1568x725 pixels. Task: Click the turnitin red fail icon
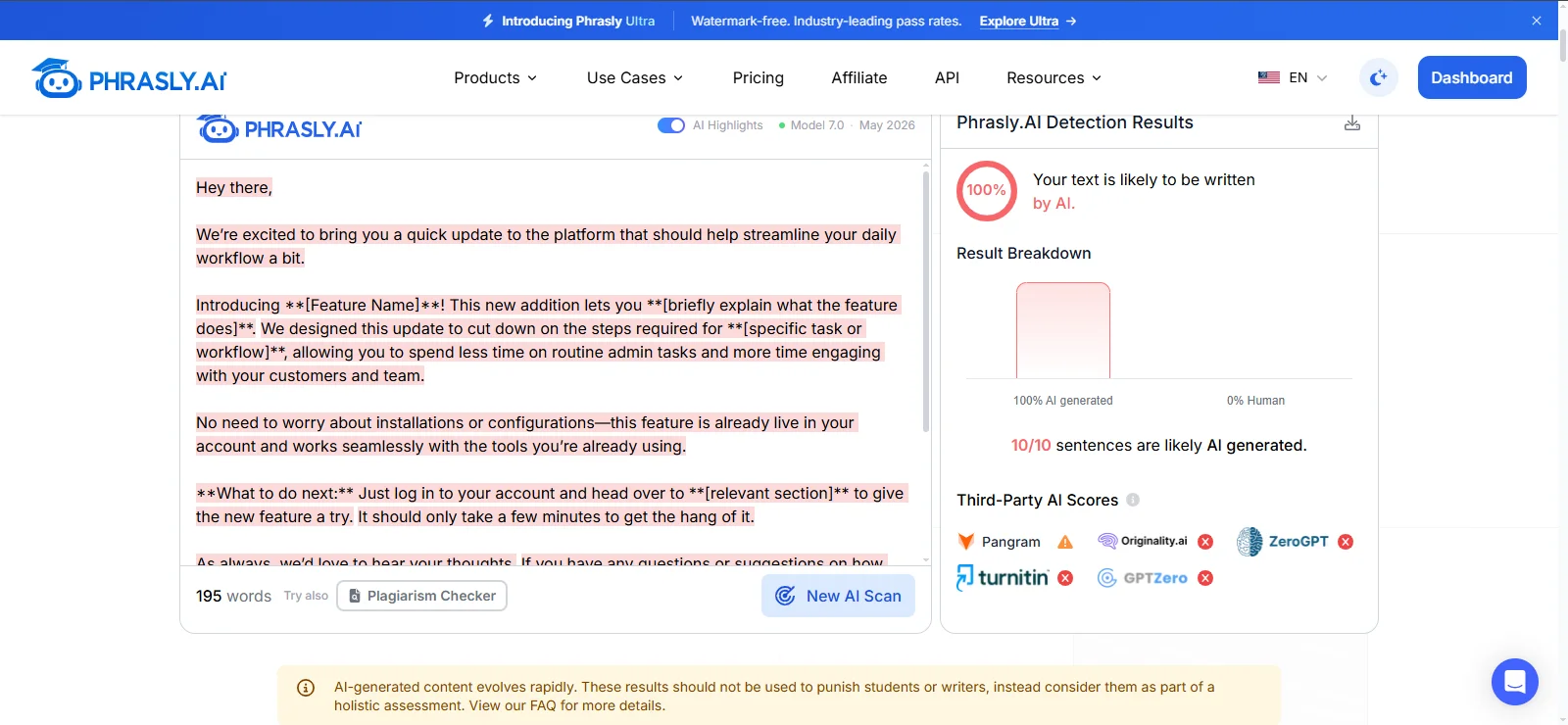(x=1065, y=578)
